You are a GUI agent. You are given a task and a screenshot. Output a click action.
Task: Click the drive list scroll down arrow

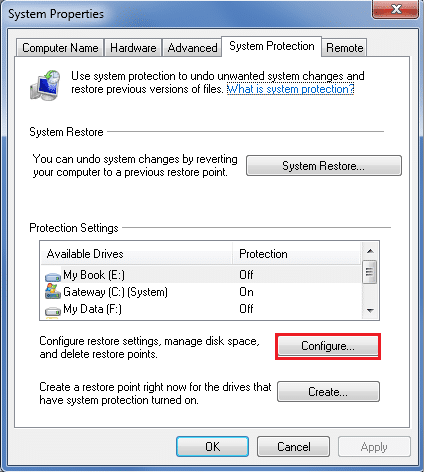[x=370, y=311]
